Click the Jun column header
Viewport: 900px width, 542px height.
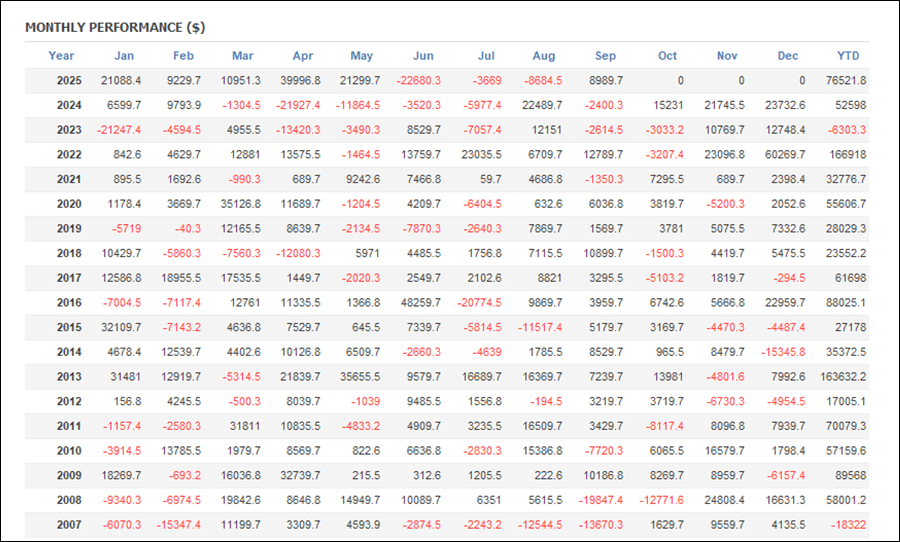[423, 56]
